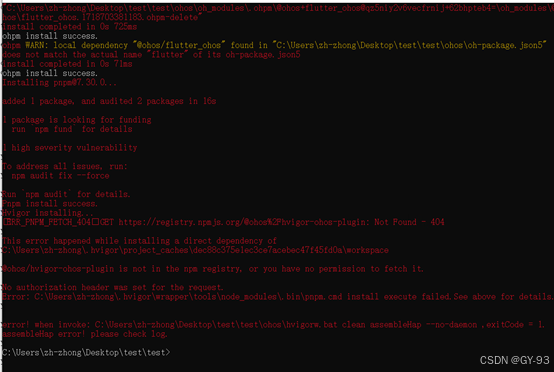Click 'added 1 package, and audited 2 packages' line
Image resolution: width=554 pixels, height=372 pixels.
[x=109, y=101]
